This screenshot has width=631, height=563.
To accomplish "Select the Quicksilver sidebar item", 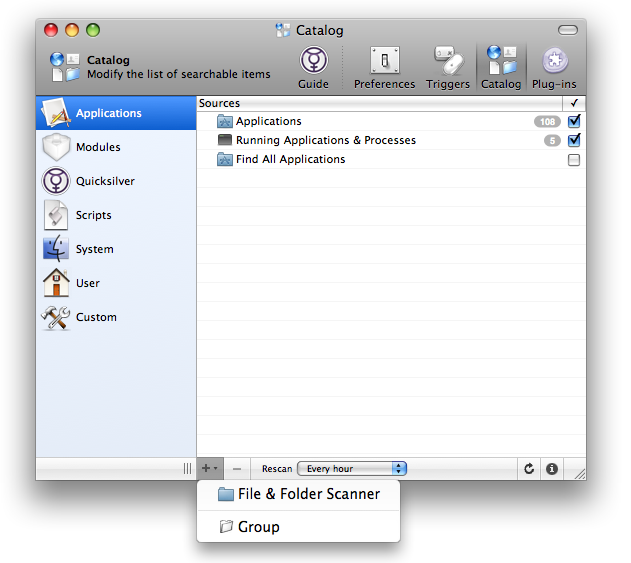I will pyautogui.click(x=116, y=181).
